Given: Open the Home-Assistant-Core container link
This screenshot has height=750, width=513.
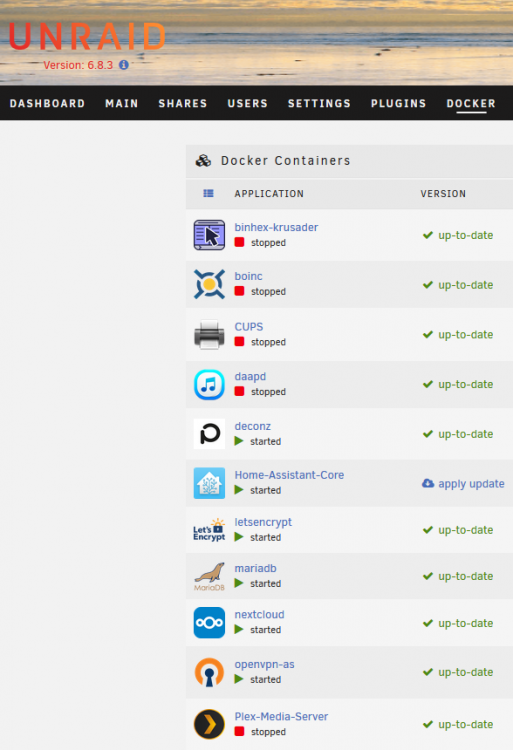Looking at the screenshot, I should (x=289, y=475).
